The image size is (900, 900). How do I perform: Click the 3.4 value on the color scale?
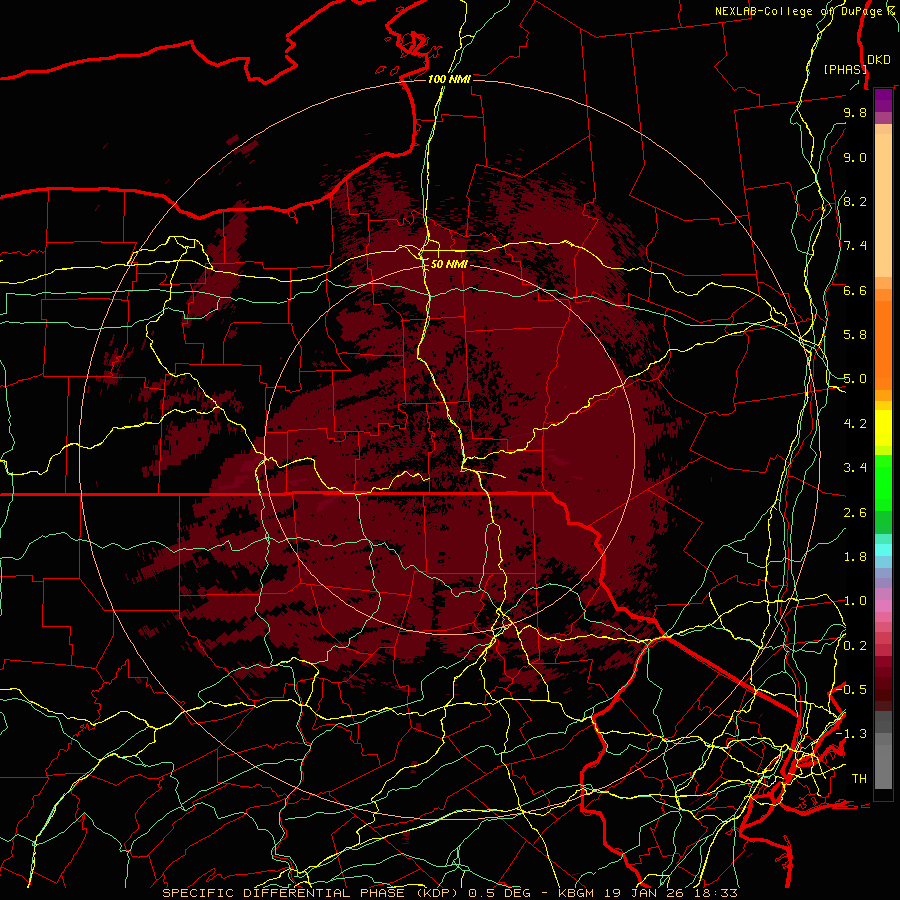(x=855, y=468)
